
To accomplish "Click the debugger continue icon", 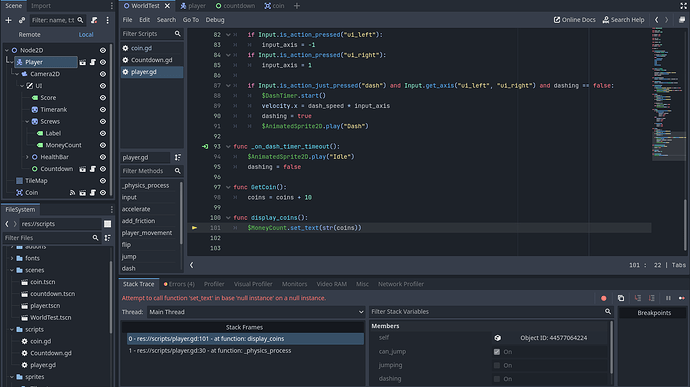I will tap(682, 298).
